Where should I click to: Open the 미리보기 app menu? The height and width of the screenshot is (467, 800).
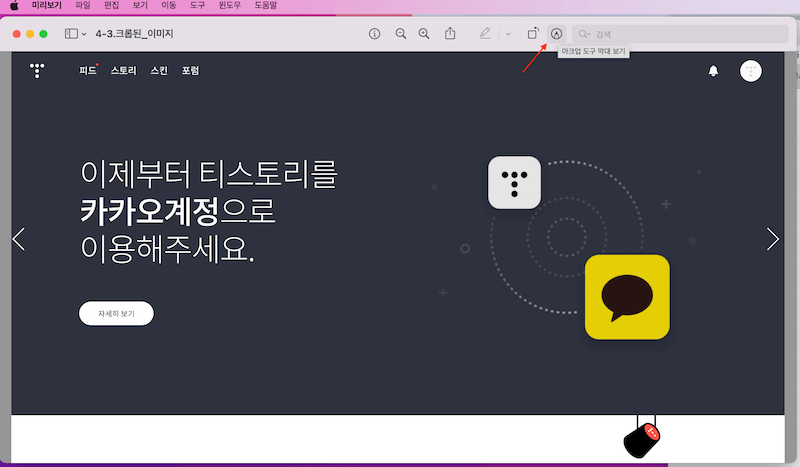(x=46, y=5)
